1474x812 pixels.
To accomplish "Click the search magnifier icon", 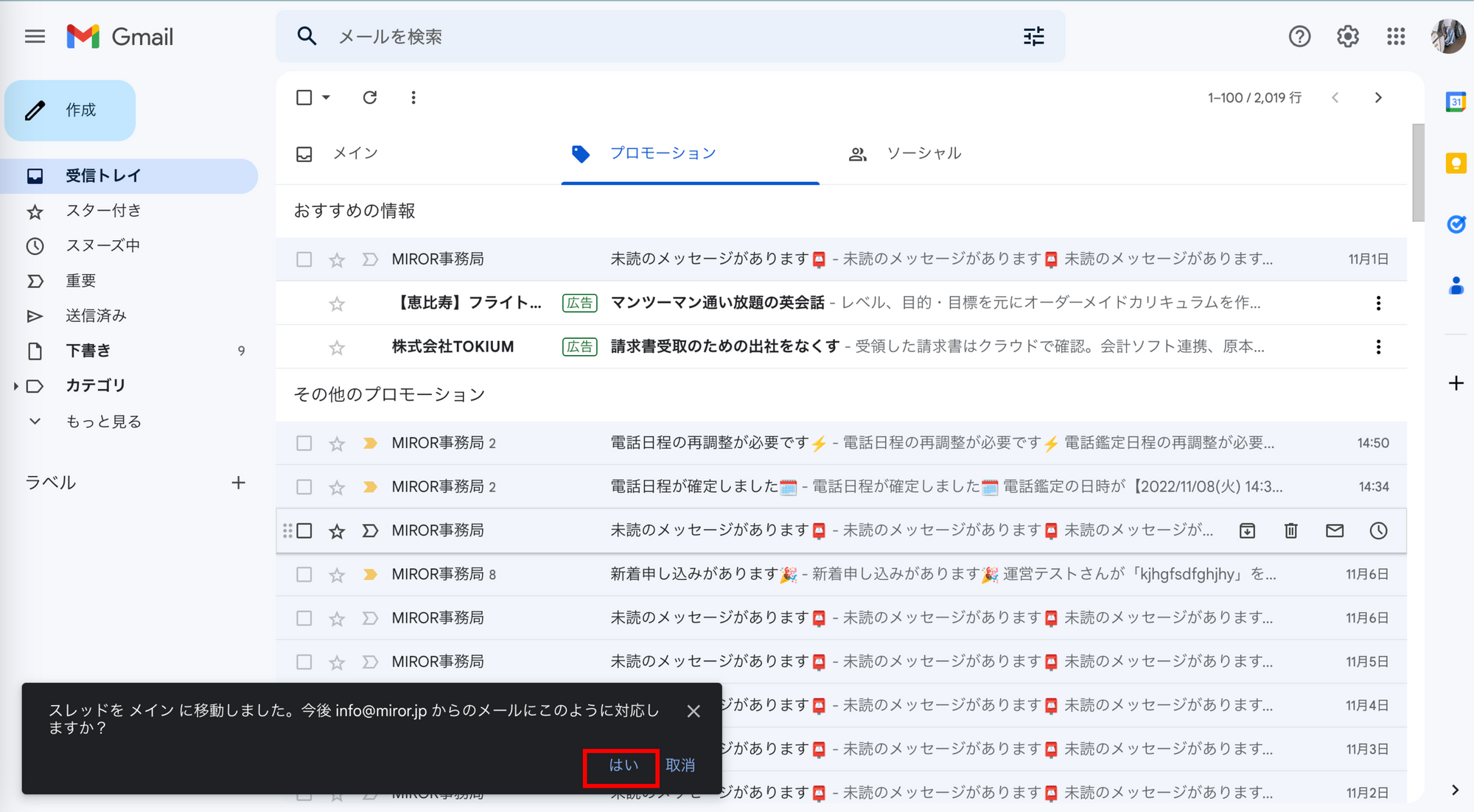I will click(x=307, y=36).
